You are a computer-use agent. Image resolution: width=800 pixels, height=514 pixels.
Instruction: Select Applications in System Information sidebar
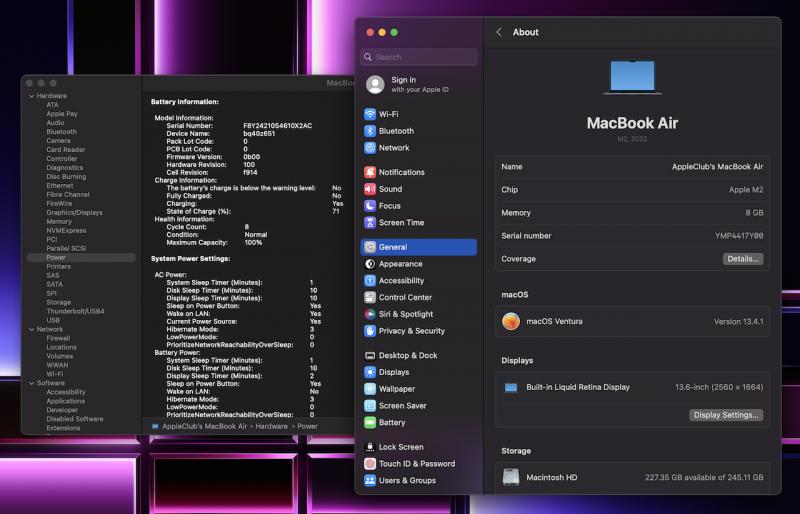65,401
